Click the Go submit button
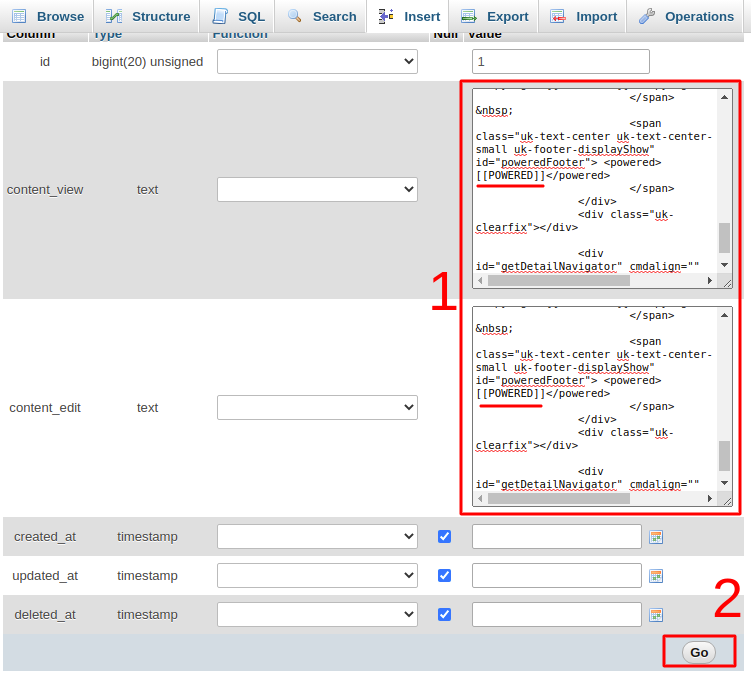This screenshot has height=675, width=751. tap(699, 652)
